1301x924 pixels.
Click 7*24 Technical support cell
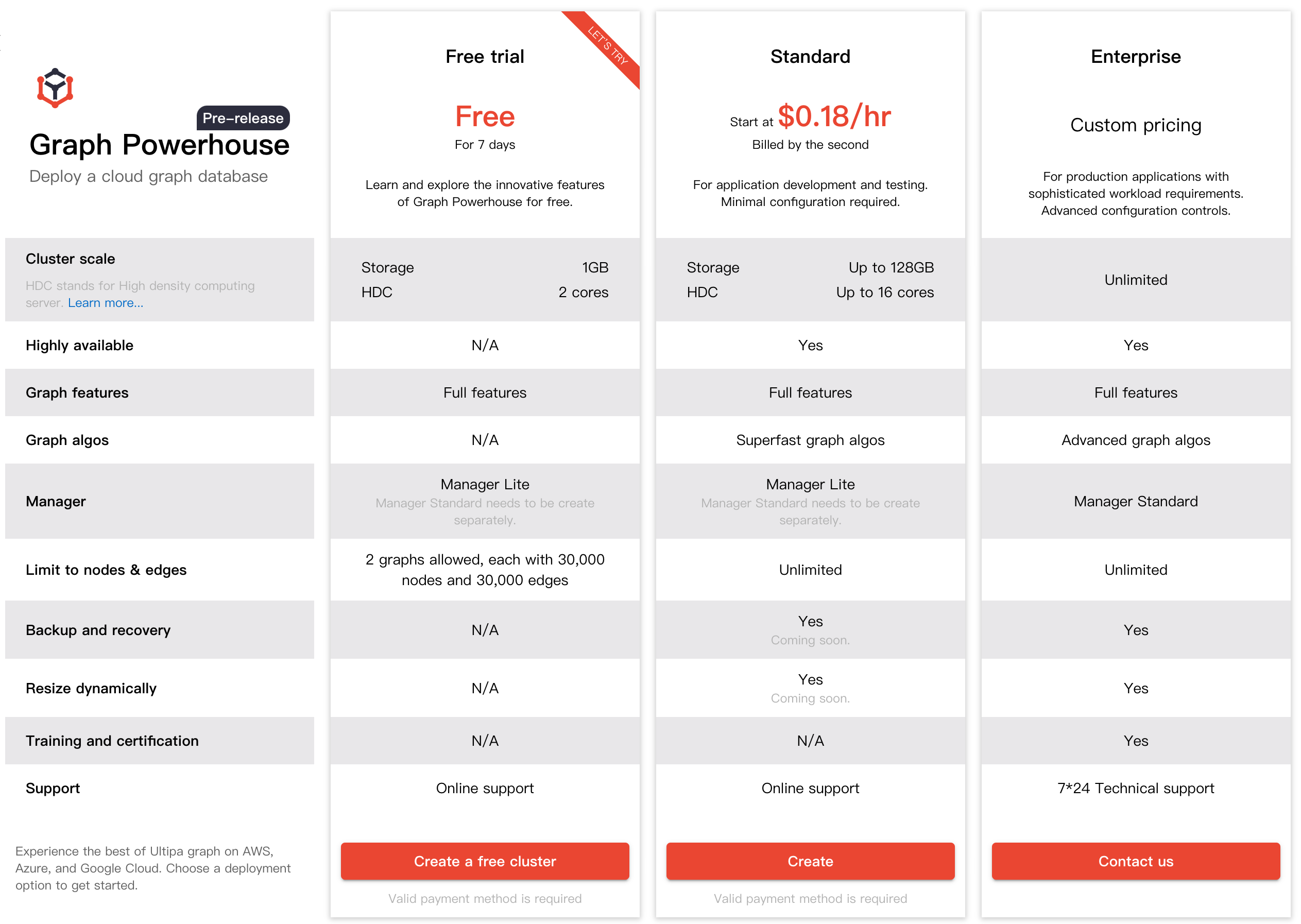pos(1135,788)
